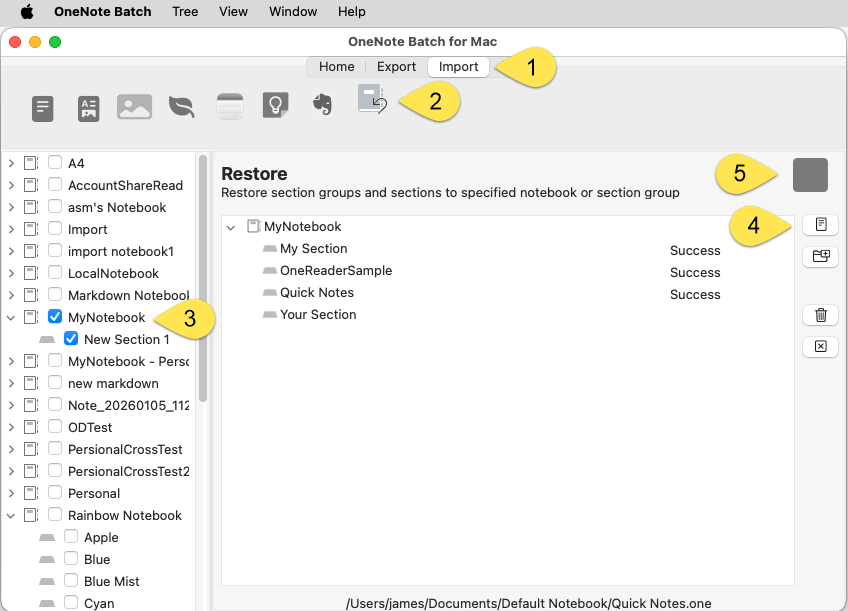This screenshot has width=848, height=611.
Task: Select the image import toolbar icon
Action: [134, 107]
